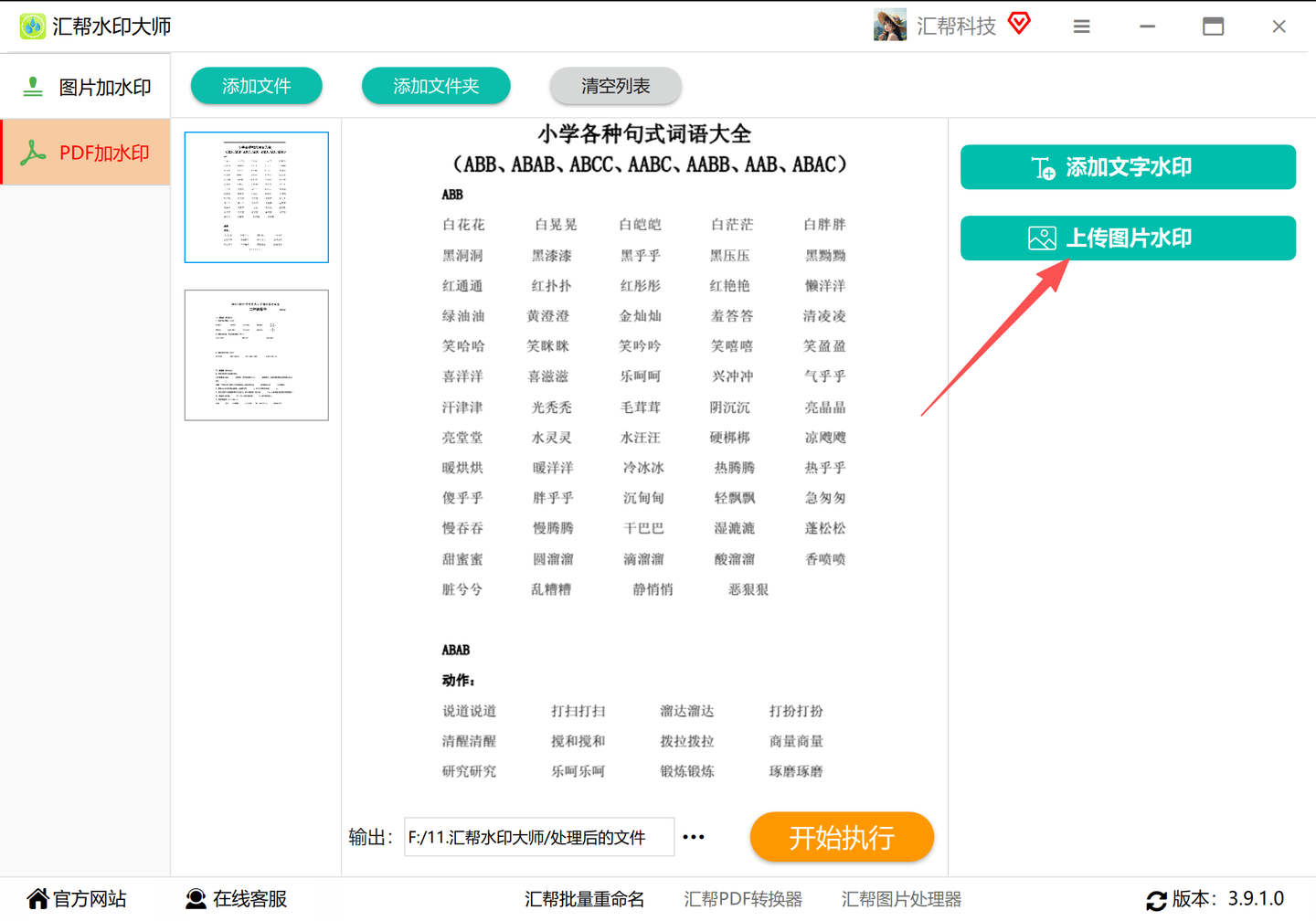The width and height of the screenshot is (1316, 921).
Task: Select the first PDF page thumbnail
Action: (x=256, y=196)
